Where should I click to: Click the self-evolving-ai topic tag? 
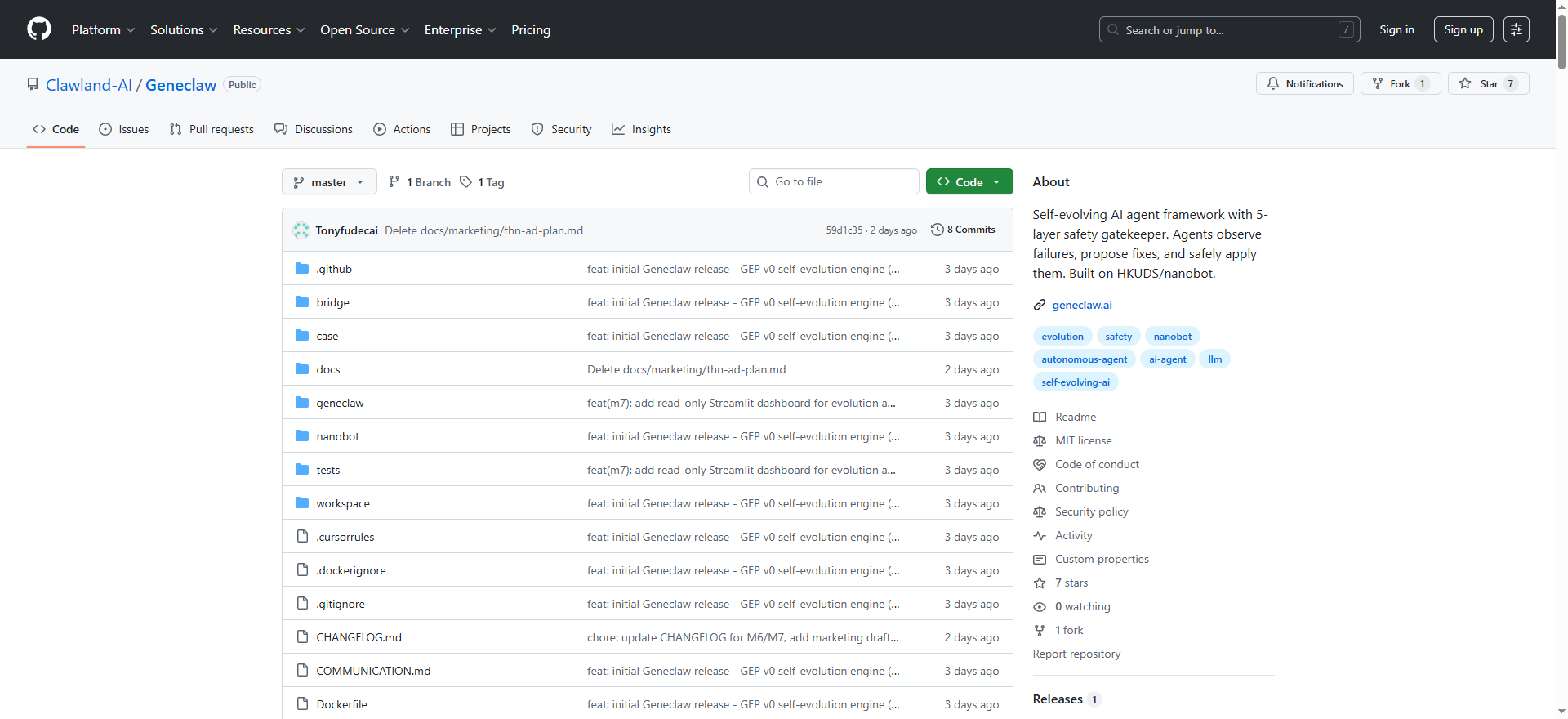pos(1076,382)
